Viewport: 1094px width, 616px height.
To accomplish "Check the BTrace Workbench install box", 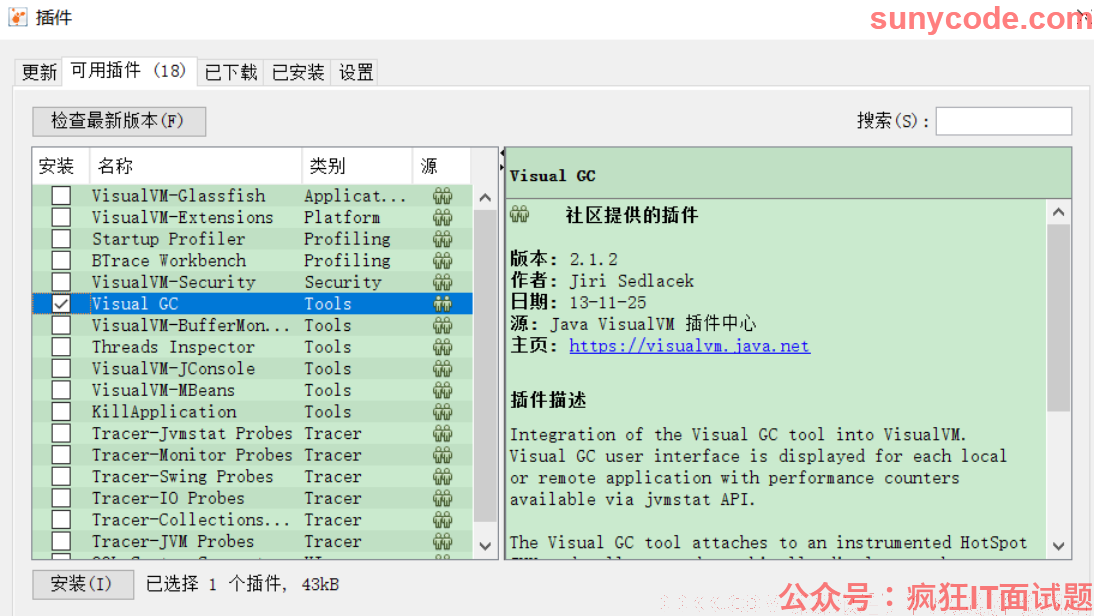I will [x=61, y=261].
